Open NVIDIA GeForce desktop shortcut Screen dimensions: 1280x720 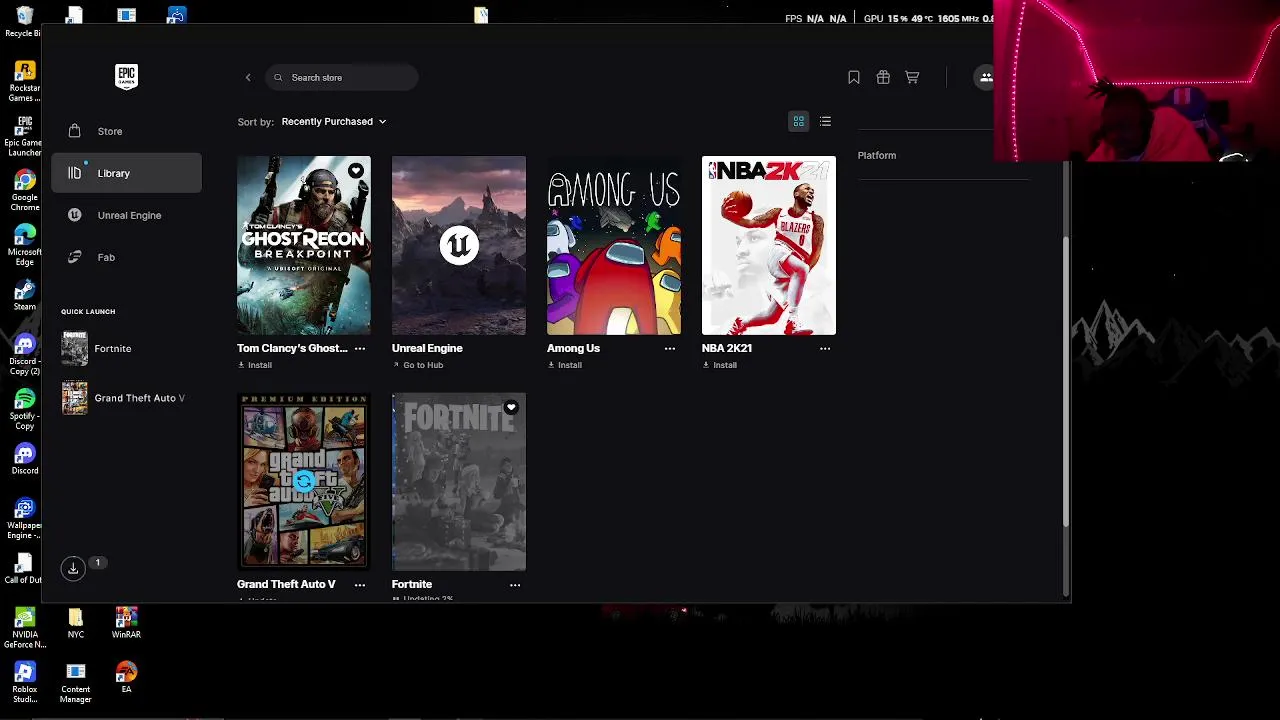click(24, 628)
